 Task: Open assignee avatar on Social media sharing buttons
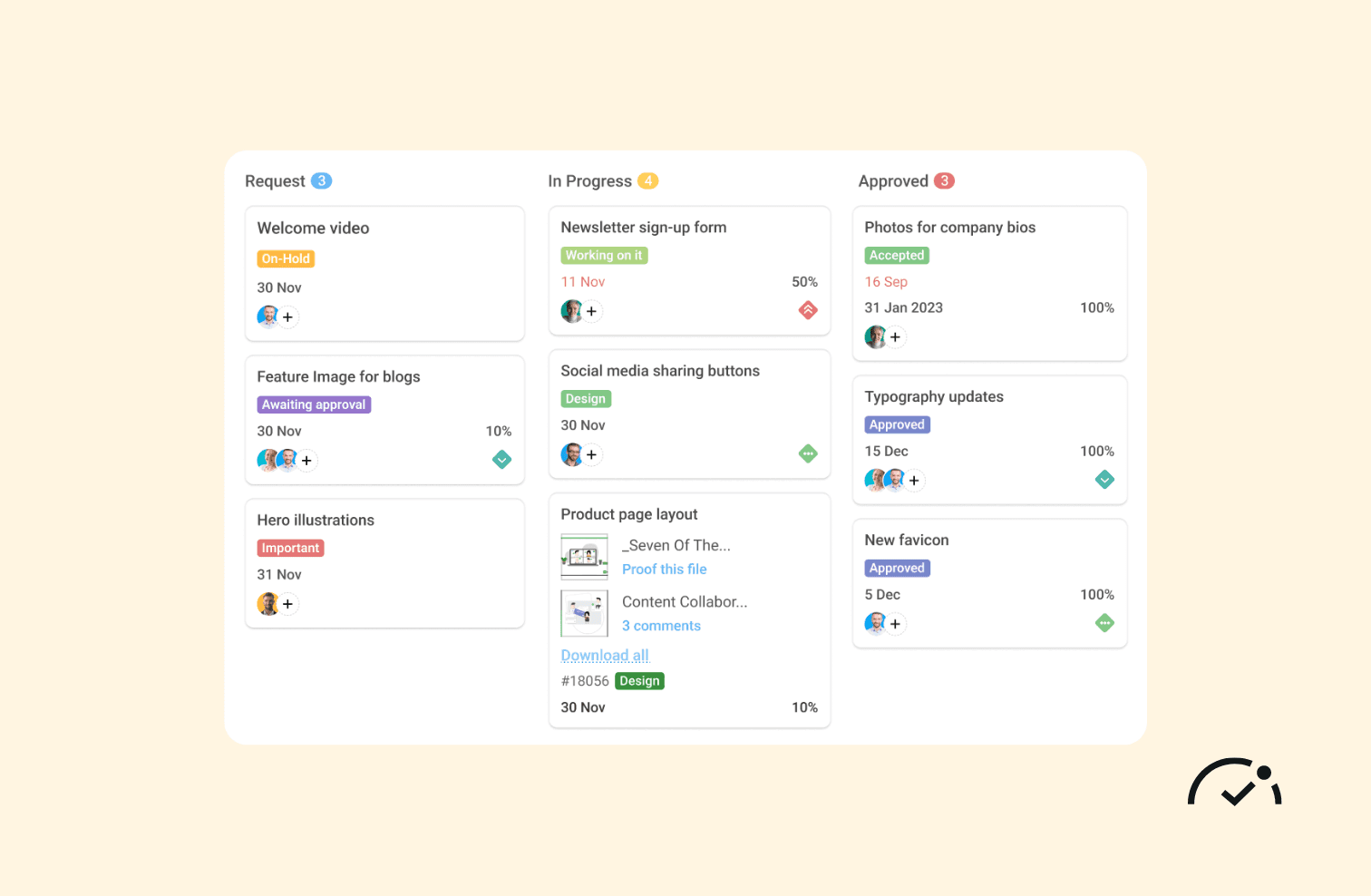pos(571,454)
